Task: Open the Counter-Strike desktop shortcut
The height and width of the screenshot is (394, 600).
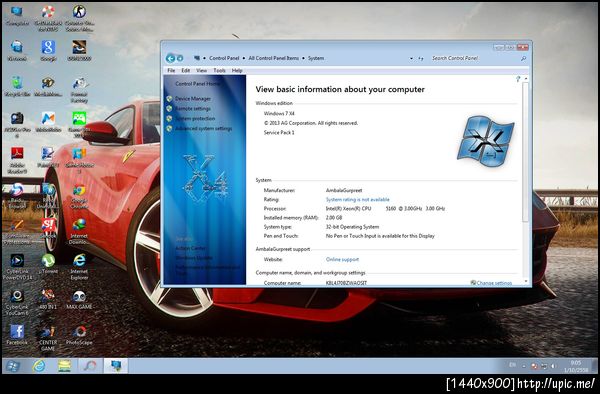Action: tap(79, 18)
